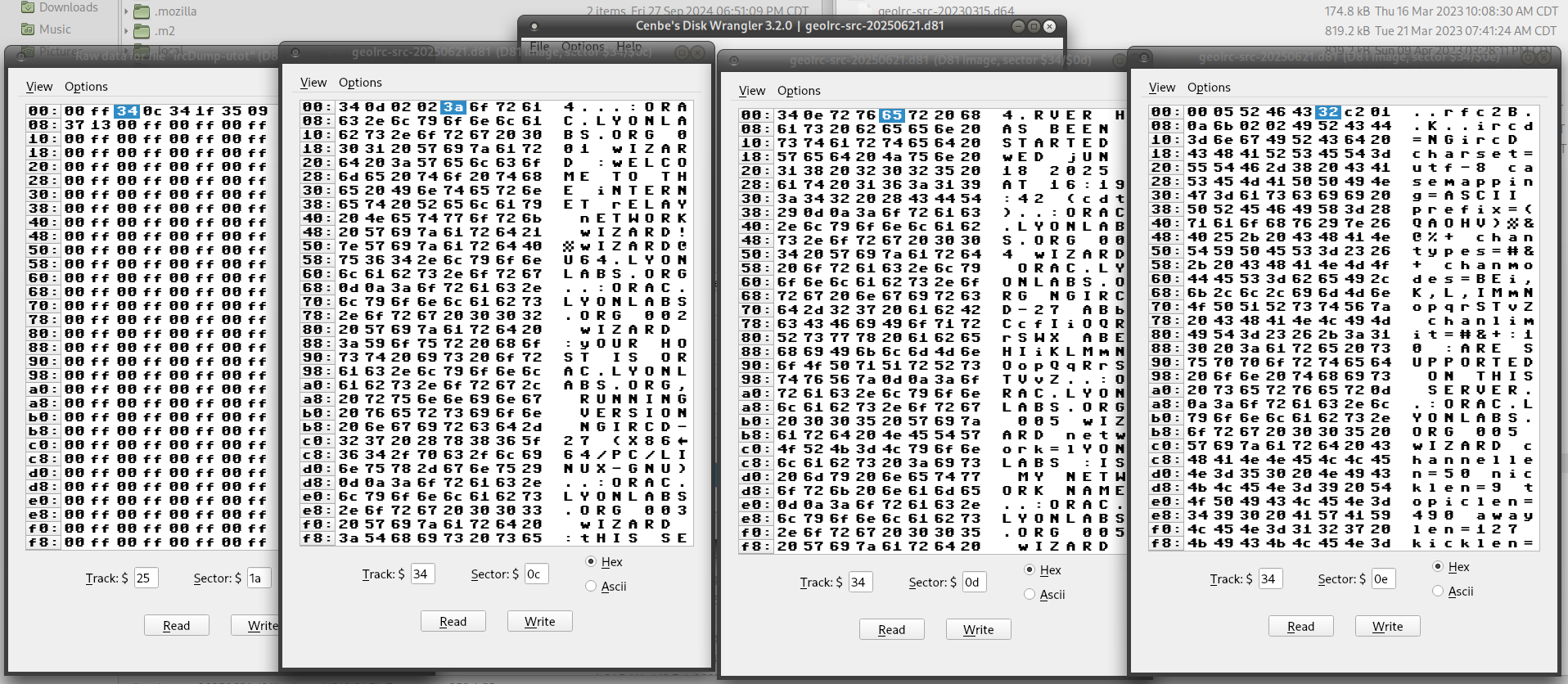Select the .mozilla folder icon in the tree

(142, 11)
